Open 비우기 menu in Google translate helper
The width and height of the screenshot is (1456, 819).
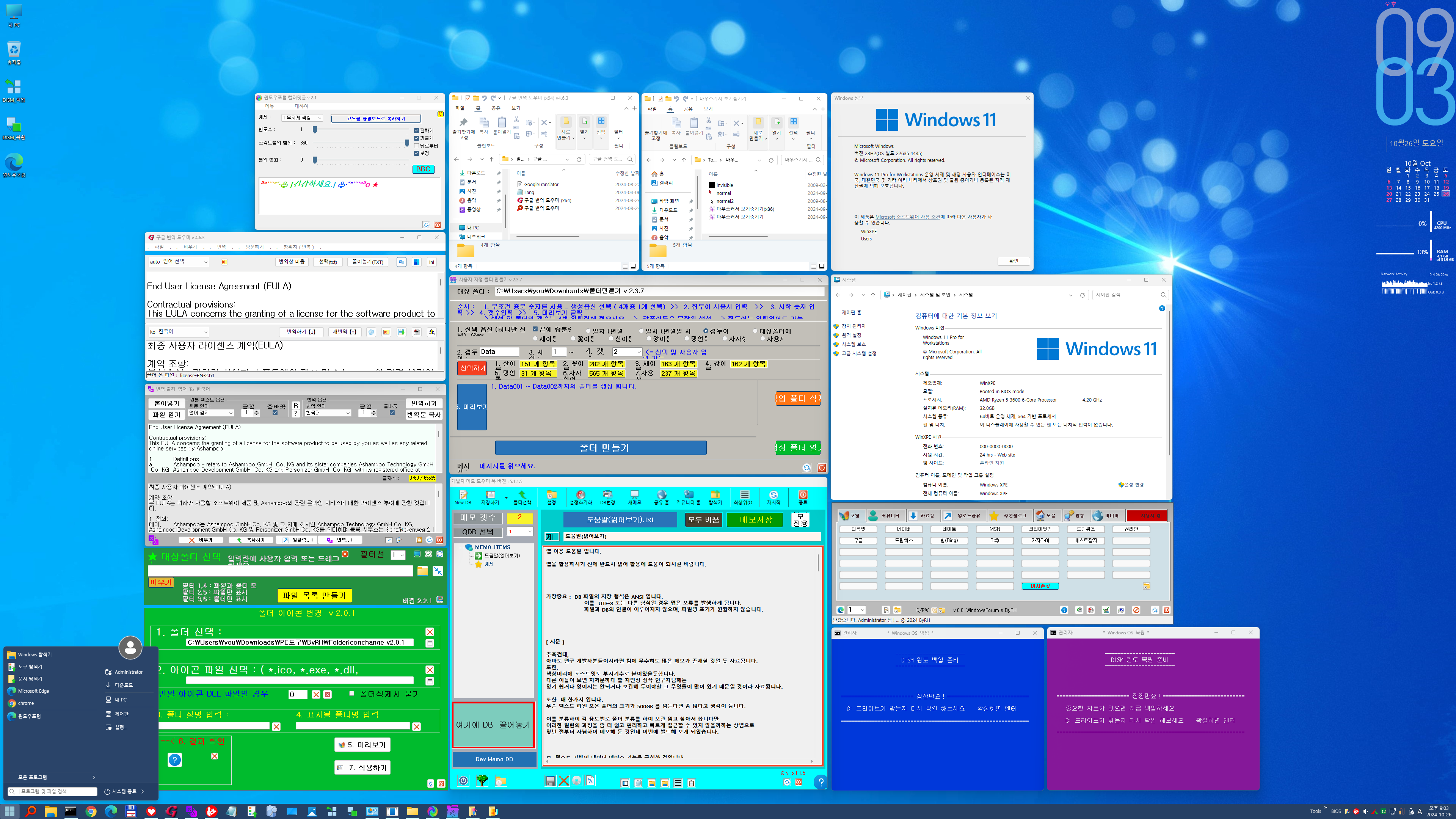(x=190, y=247)
